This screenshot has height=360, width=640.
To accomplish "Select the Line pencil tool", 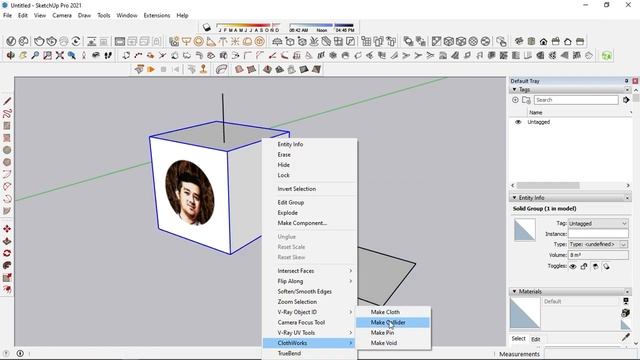I will [x=7, y=101].
